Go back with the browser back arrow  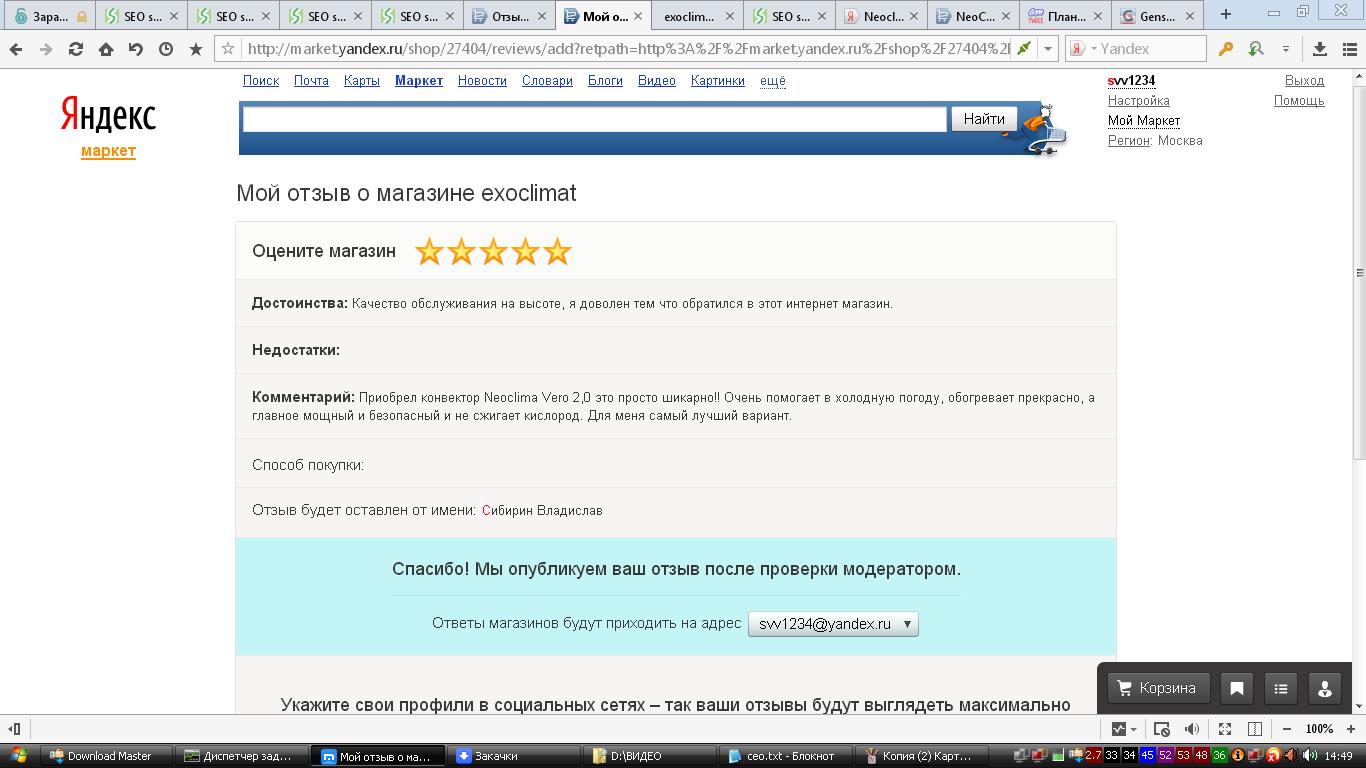point(16,49)
